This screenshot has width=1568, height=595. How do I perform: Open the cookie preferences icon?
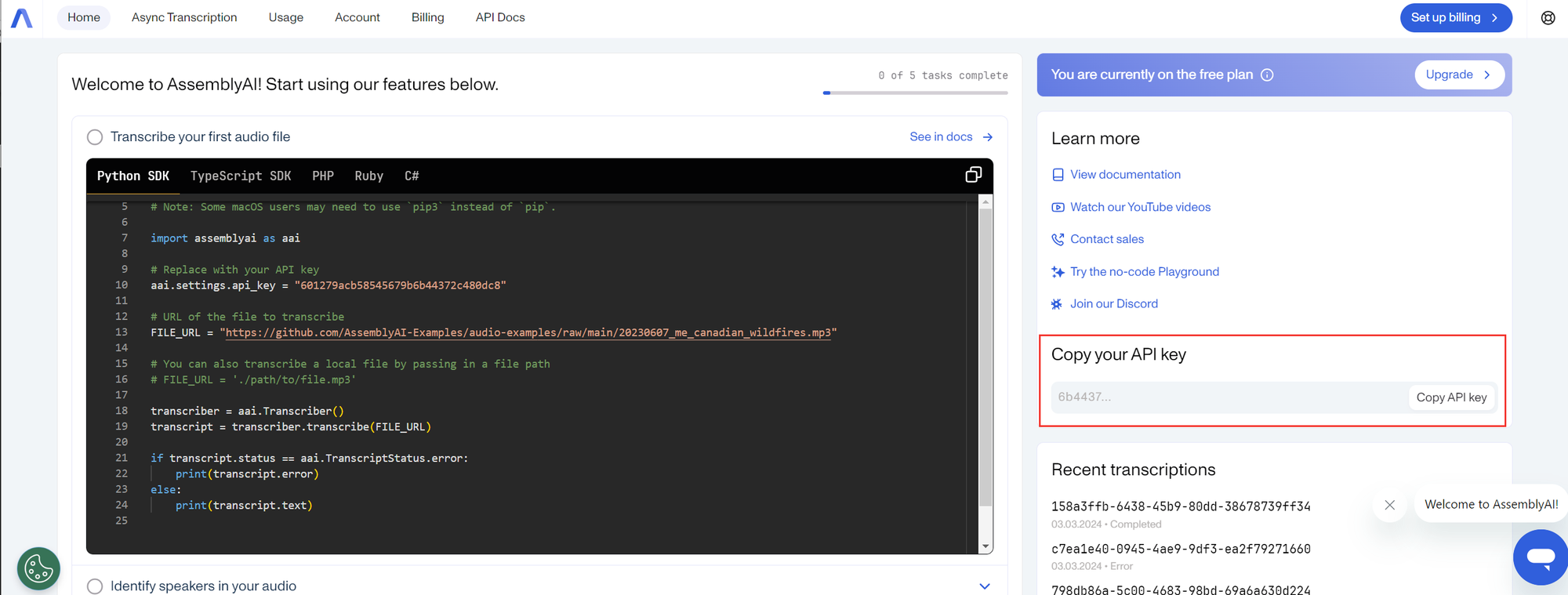[x=38, y=568]
